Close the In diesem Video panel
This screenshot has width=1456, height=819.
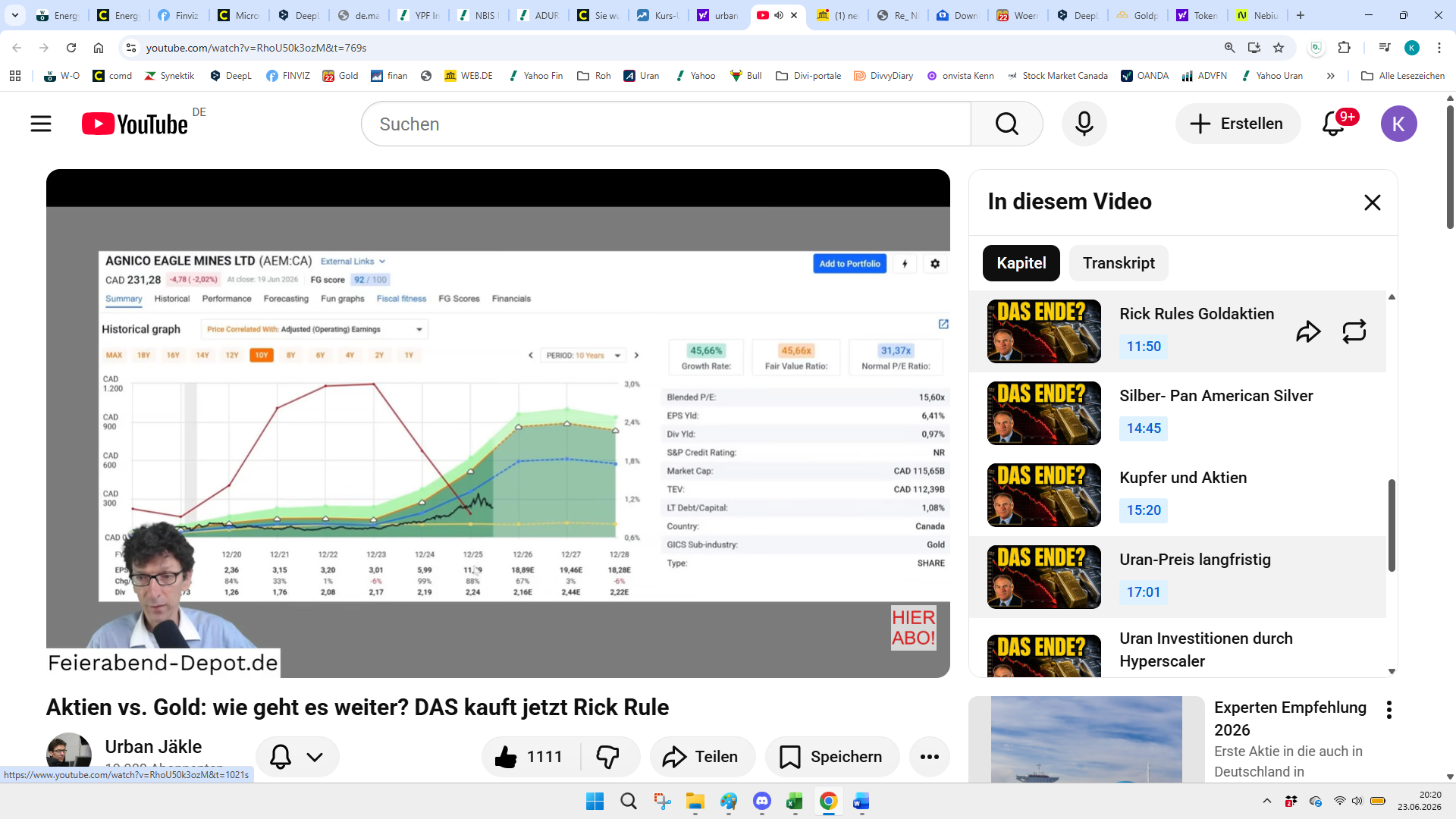coord(1372,202)
